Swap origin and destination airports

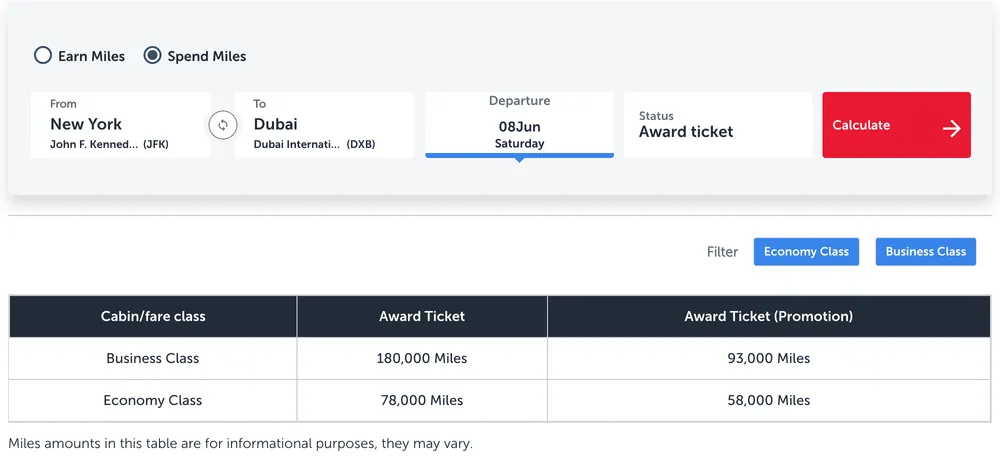point(222,125)
